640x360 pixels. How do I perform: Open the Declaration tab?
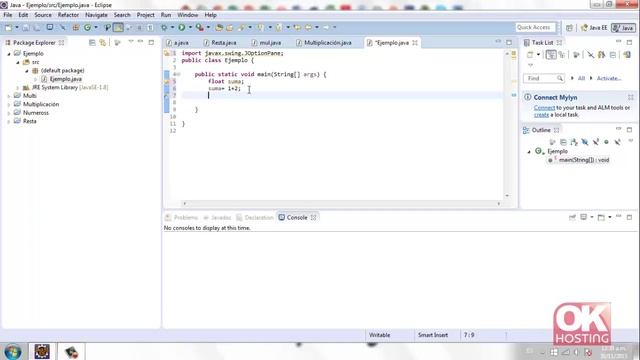[x=255, y=218]
